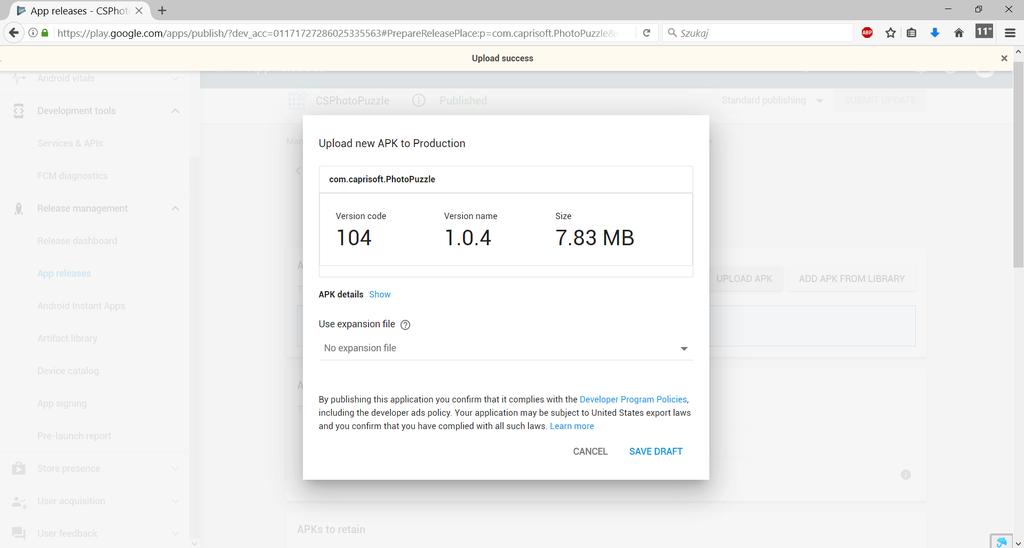Click the version name value 1.0.4
This screenshot has width=1024, height=548.
click(468, 238)
